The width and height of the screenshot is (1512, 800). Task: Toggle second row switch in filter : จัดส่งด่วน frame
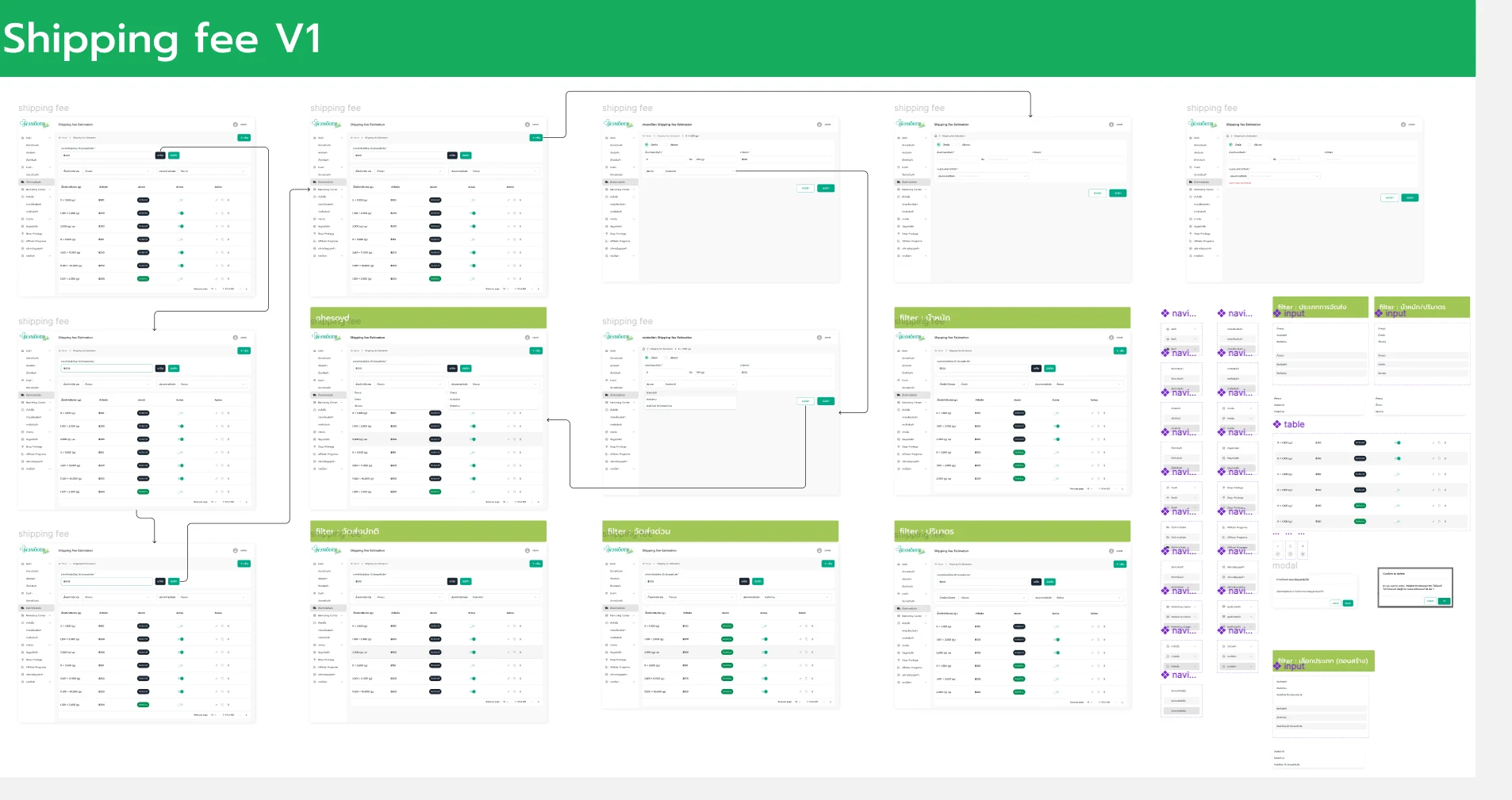tap(765, 639)
